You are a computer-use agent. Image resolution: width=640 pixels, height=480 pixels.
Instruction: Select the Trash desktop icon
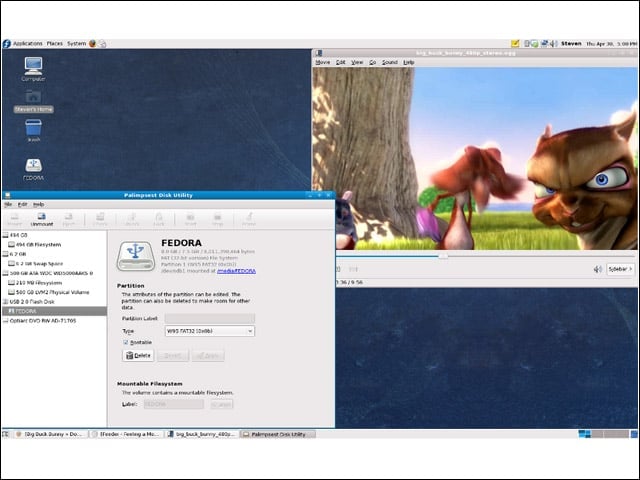click(33, 130)
